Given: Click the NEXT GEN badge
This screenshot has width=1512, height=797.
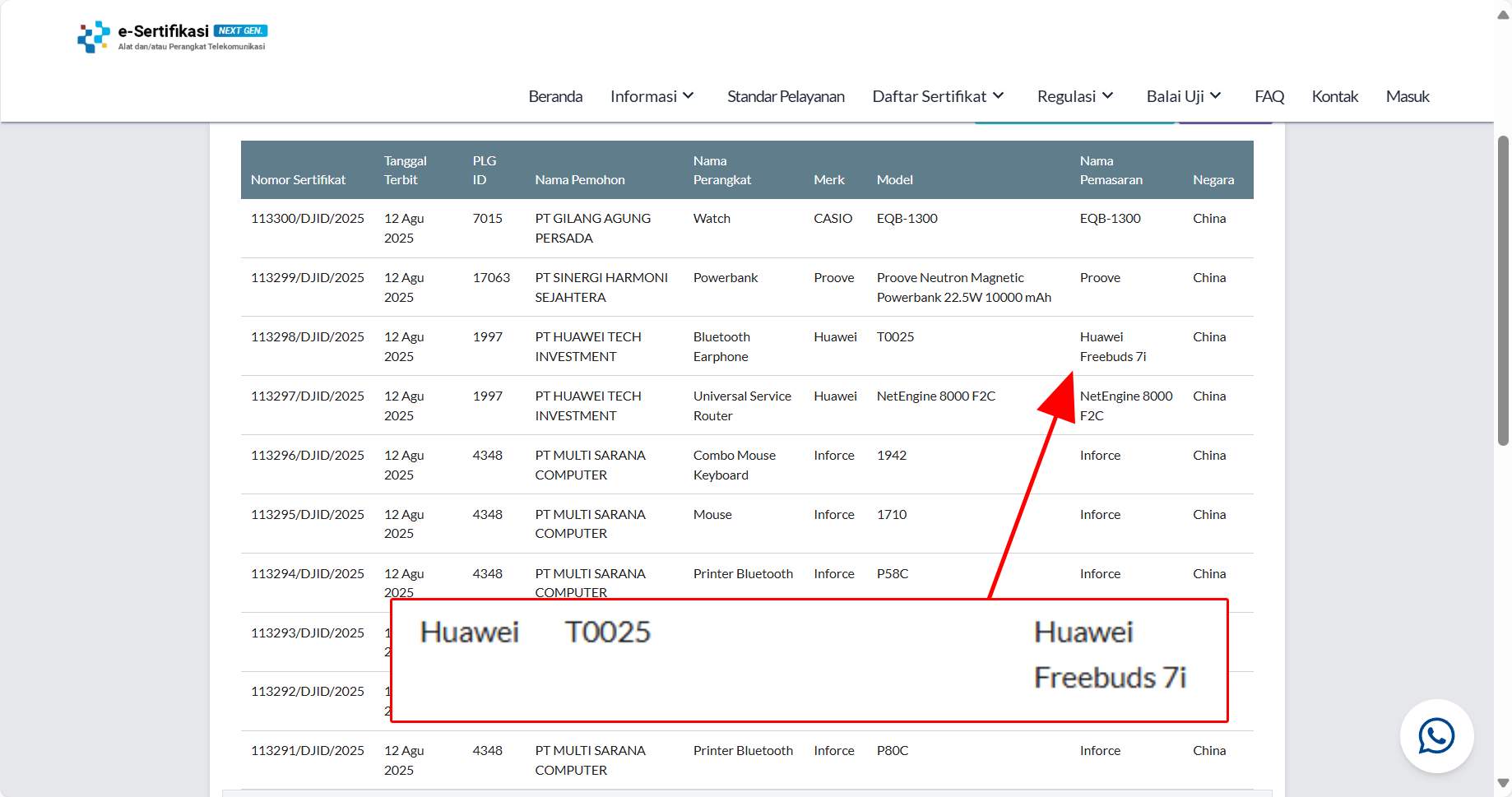Looking at the screenshot, I should pyautogui.click(x=240, y=30).
